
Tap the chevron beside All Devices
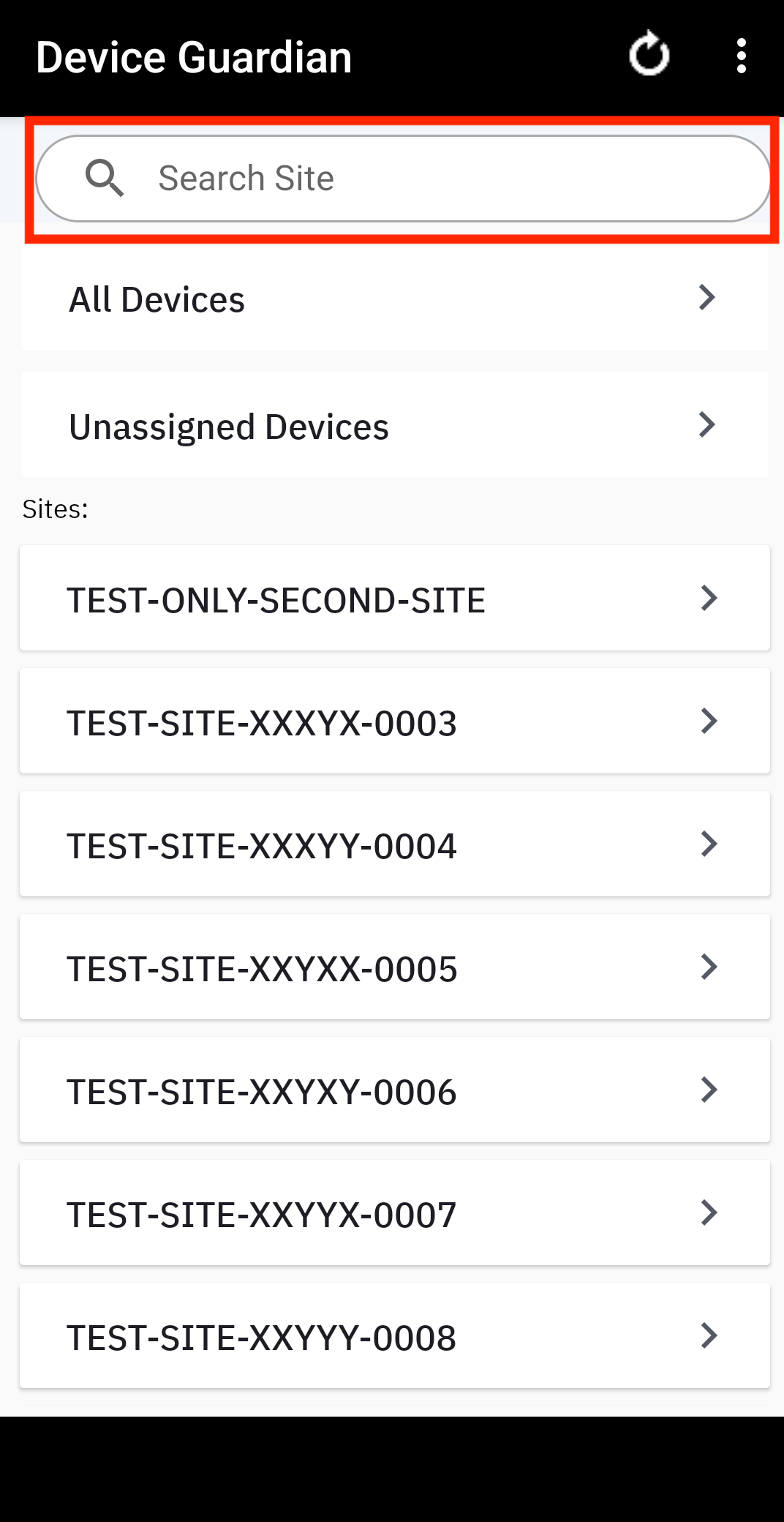pos(706,298)
